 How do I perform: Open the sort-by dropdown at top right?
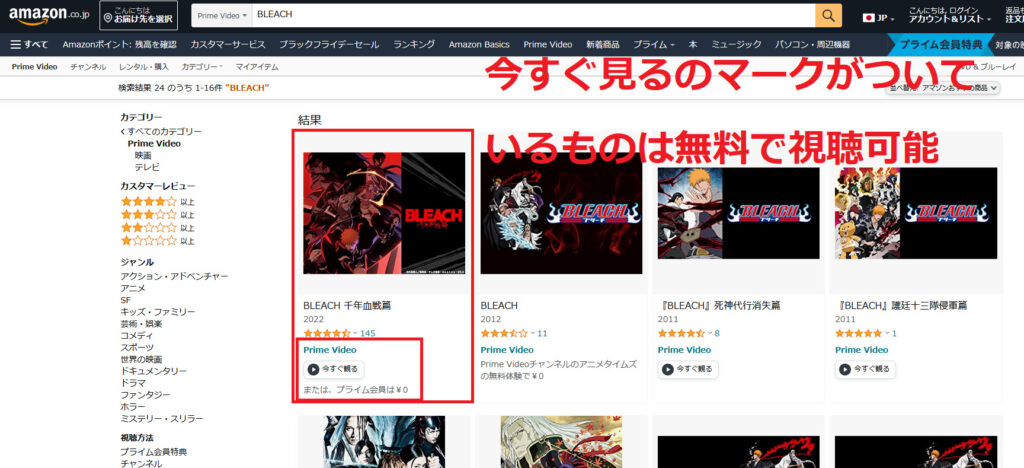(943, 87)
